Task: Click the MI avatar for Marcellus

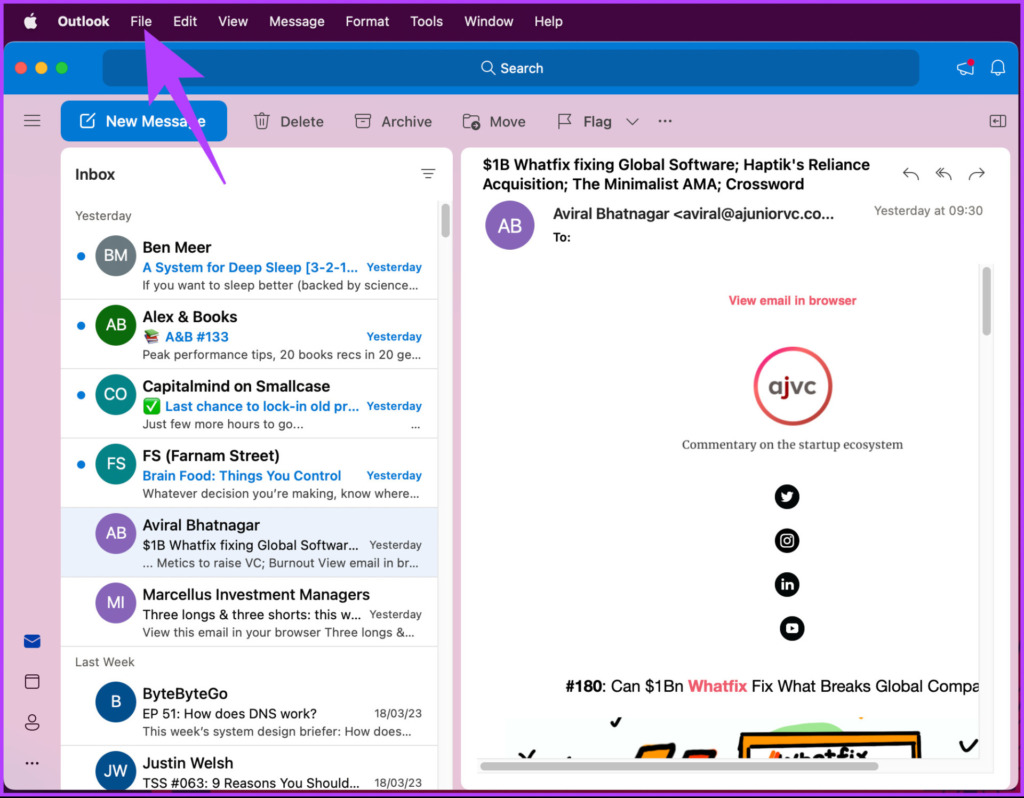Action: [116, 602]
